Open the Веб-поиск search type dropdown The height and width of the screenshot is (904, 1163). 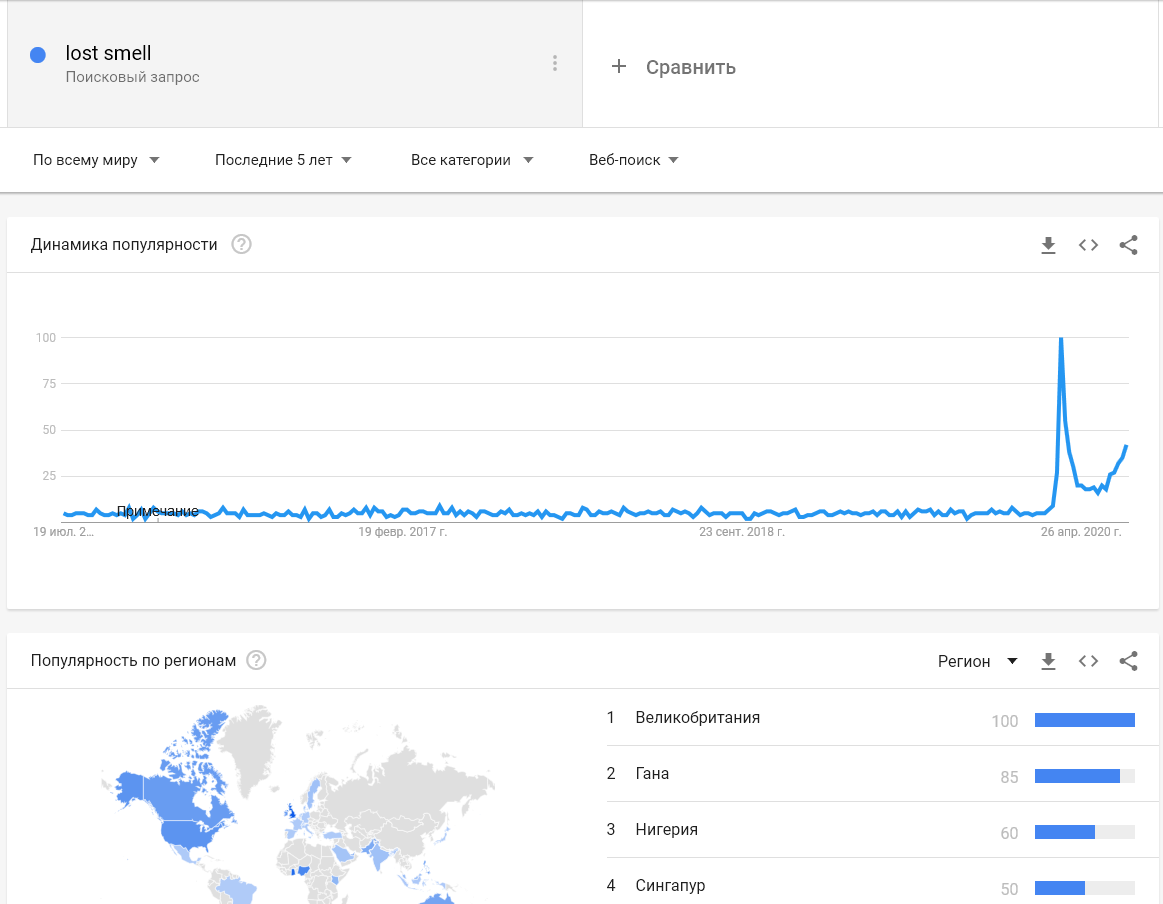click(633, 160)
